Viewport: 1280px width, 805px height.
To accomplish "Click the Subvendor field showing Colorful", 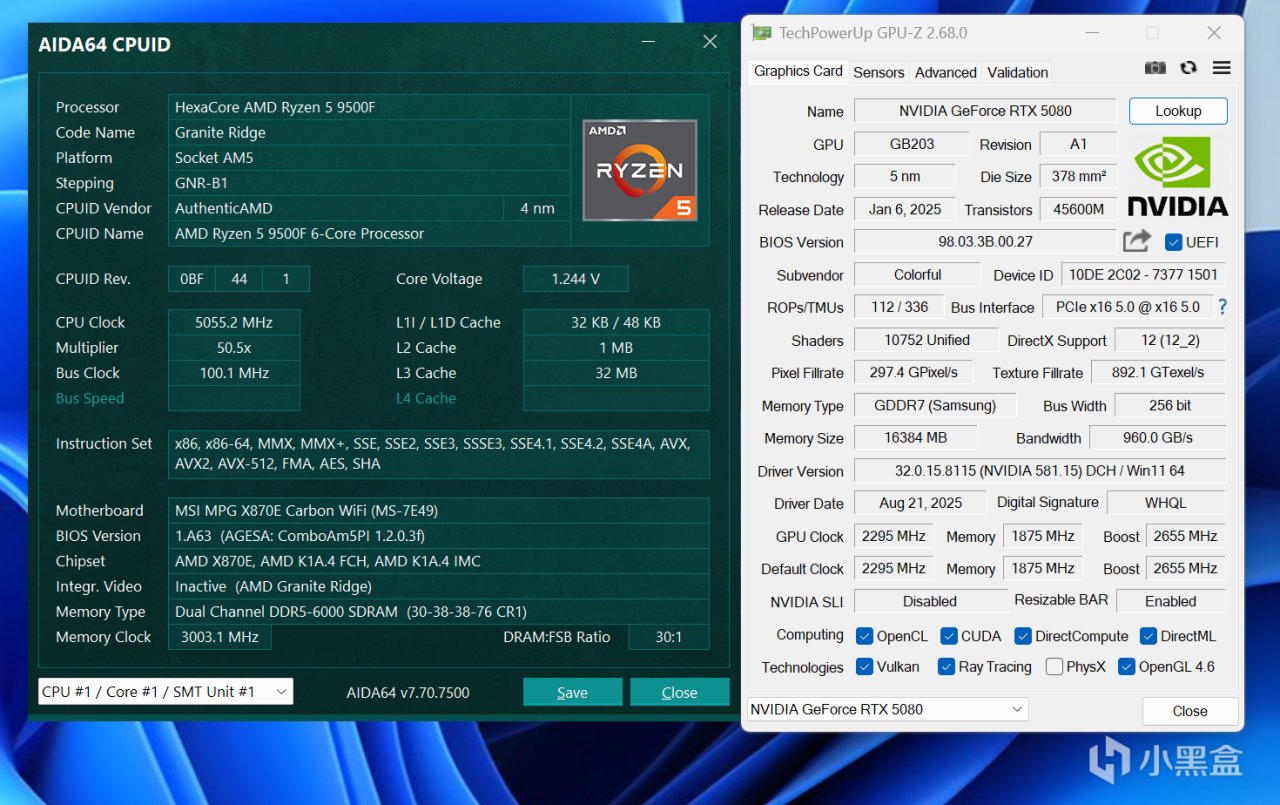I will click(x=918, y=275).
